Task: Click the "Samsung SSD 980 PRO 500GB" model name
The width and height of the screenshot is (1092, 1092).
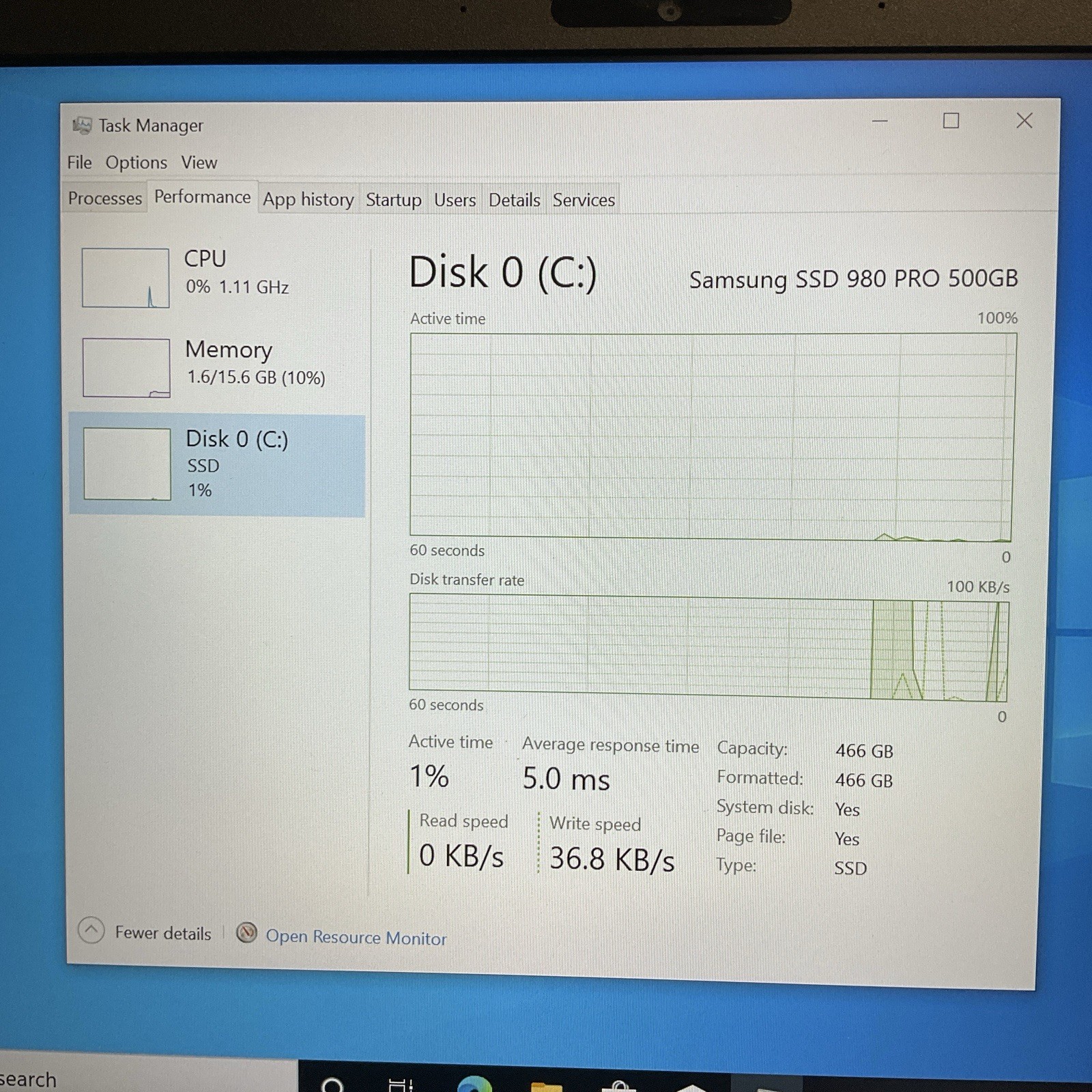Action: [853, 278]
